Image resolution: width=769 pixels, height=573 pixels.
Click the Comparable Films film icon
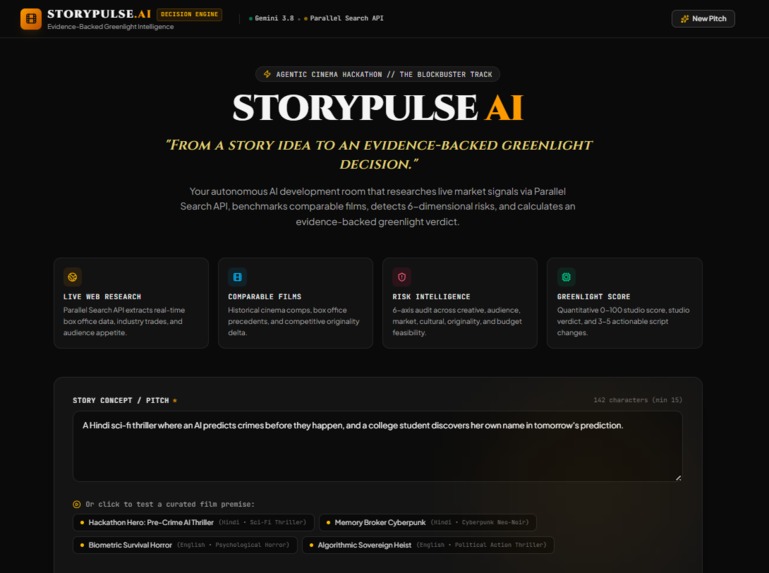(237, 277)
